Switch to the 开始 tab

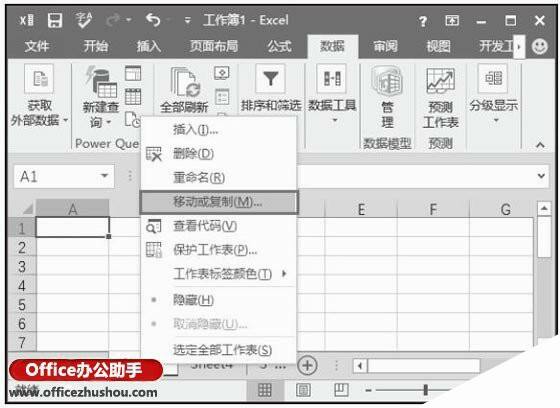95,46
